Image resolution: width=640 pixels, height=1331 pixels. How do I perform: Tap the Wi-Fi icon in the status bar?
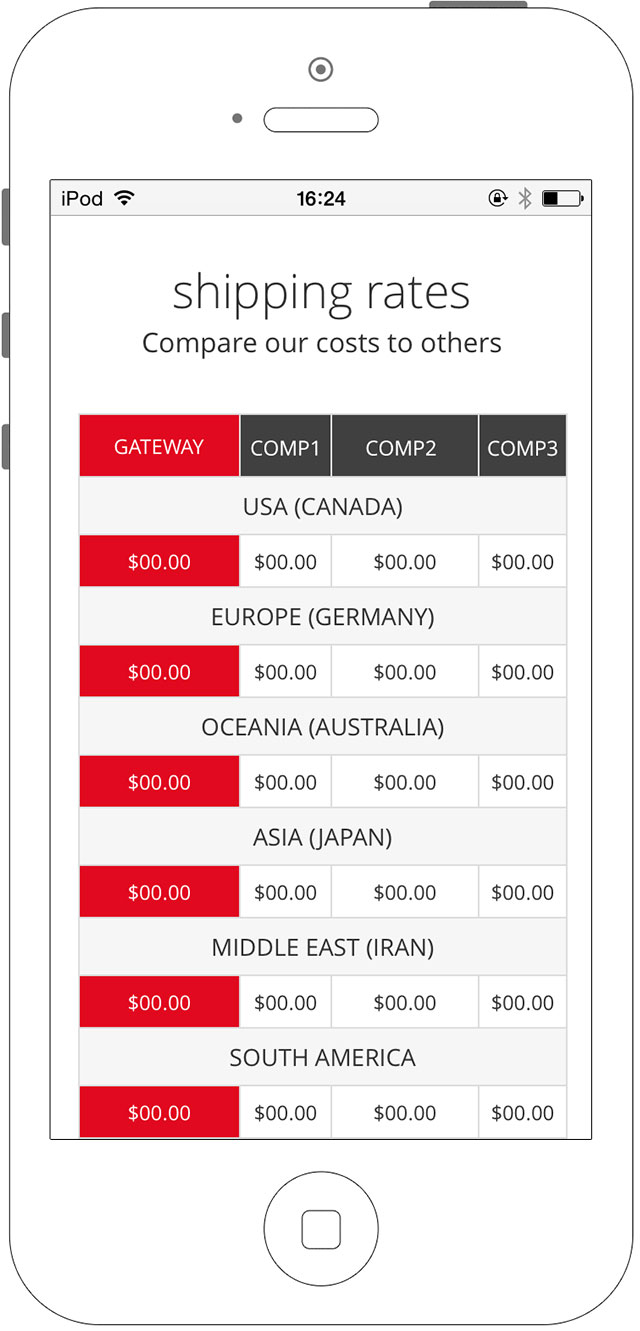(124, 198)
